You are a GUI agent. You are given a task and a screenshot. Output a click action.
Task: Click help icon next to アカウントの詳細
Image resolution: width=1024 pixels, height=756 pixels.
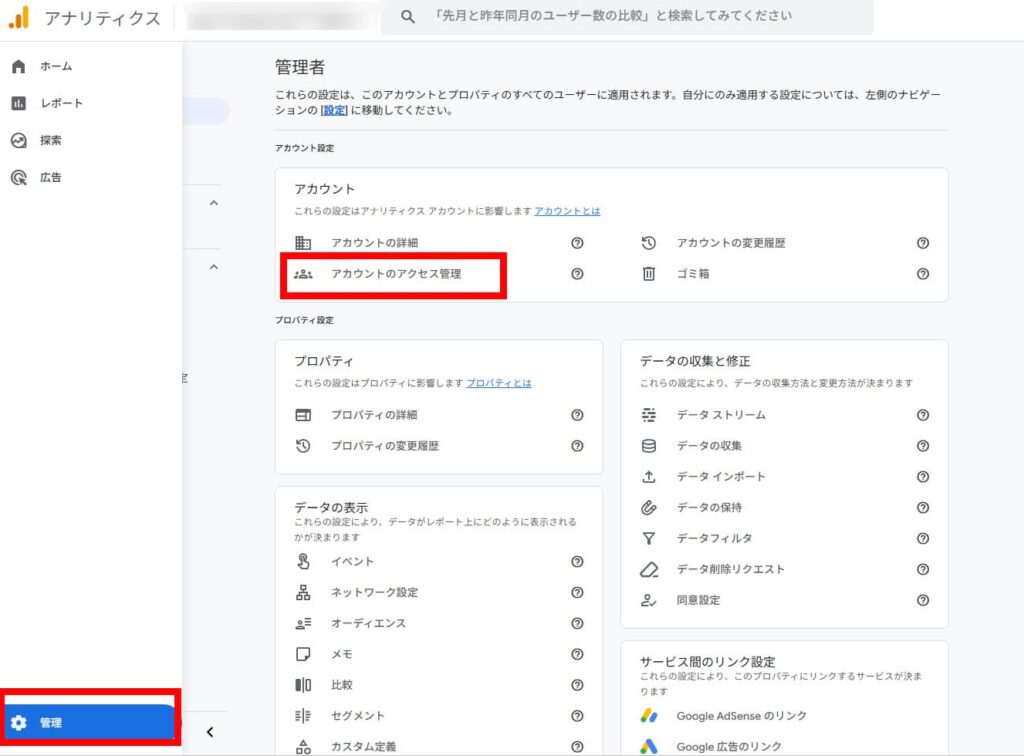pyautogui.click(x=577, y=243)
